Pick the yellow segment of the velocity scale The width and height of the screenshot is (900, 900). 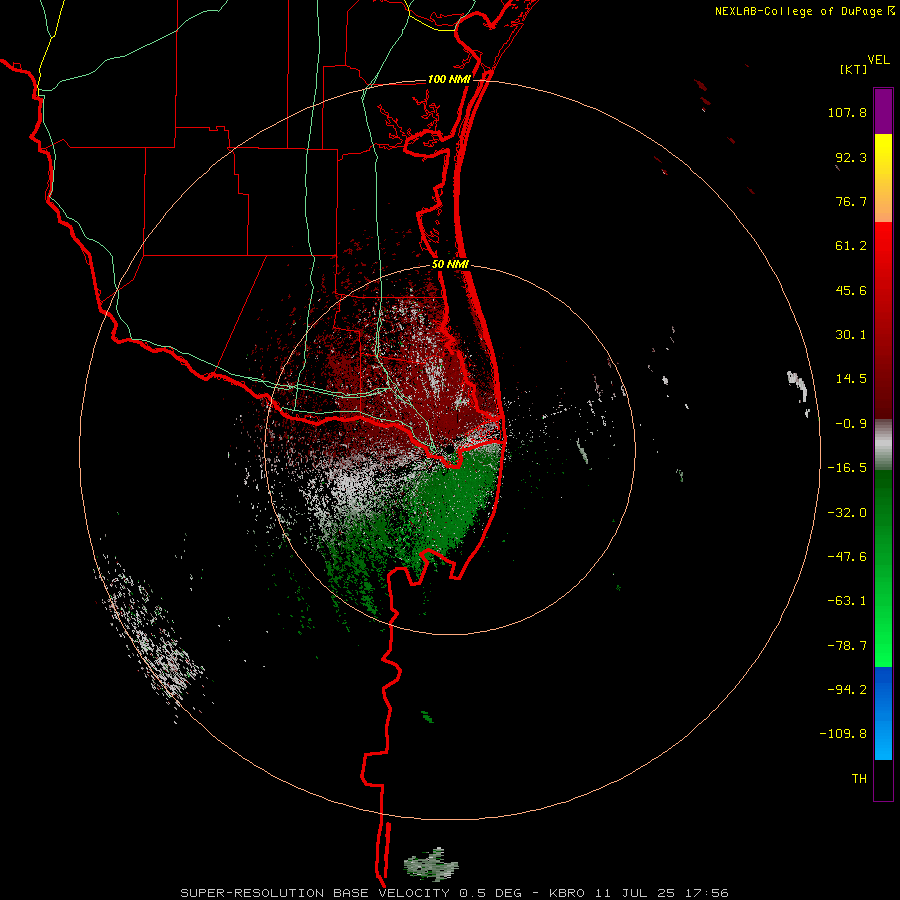pyautogui.click(x=883, y=155)
